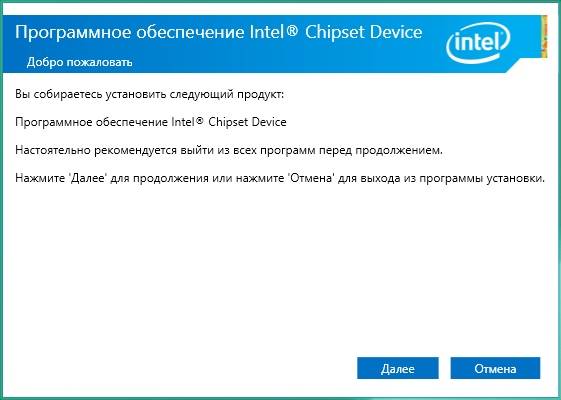The image size is (561, 400).
Task: Click the registered trademark symbol in the header title
Action: 292,31
